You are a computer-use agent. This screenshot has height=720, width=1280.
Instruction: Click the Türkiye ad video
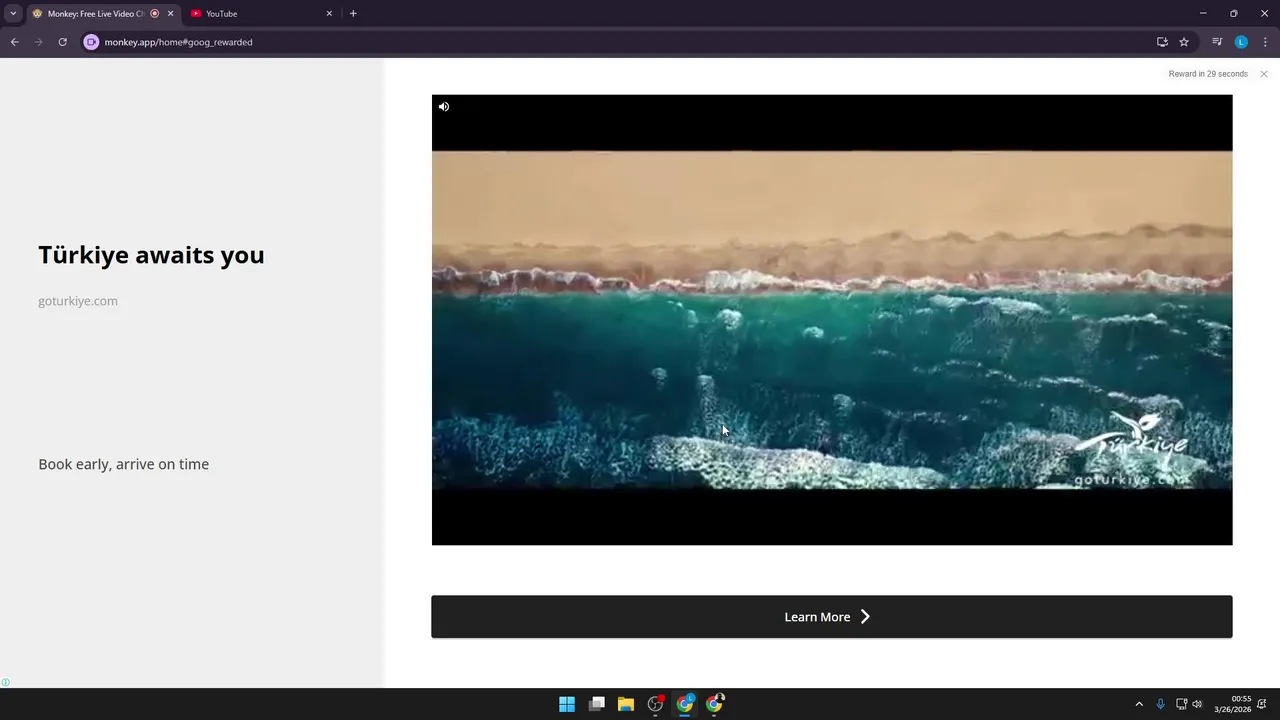coord(832,320)
